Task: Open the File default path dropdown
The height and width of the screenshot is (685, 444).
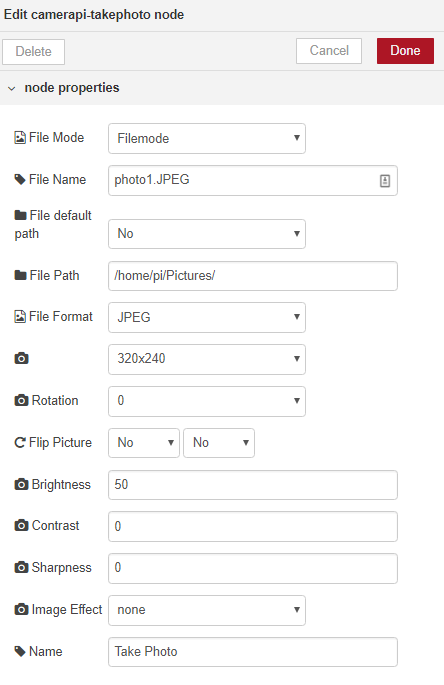Action: tap(207, 234)
